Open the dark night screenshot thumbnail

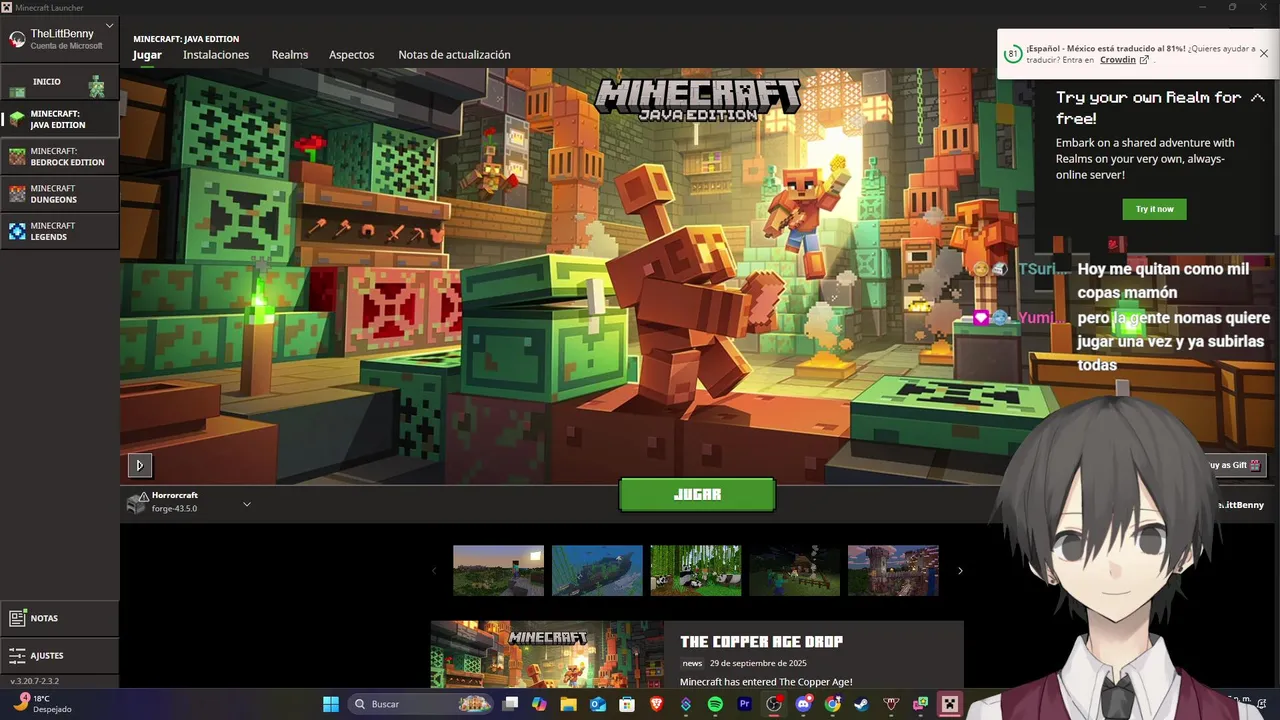pyautogui.click(x=795, y=571)
